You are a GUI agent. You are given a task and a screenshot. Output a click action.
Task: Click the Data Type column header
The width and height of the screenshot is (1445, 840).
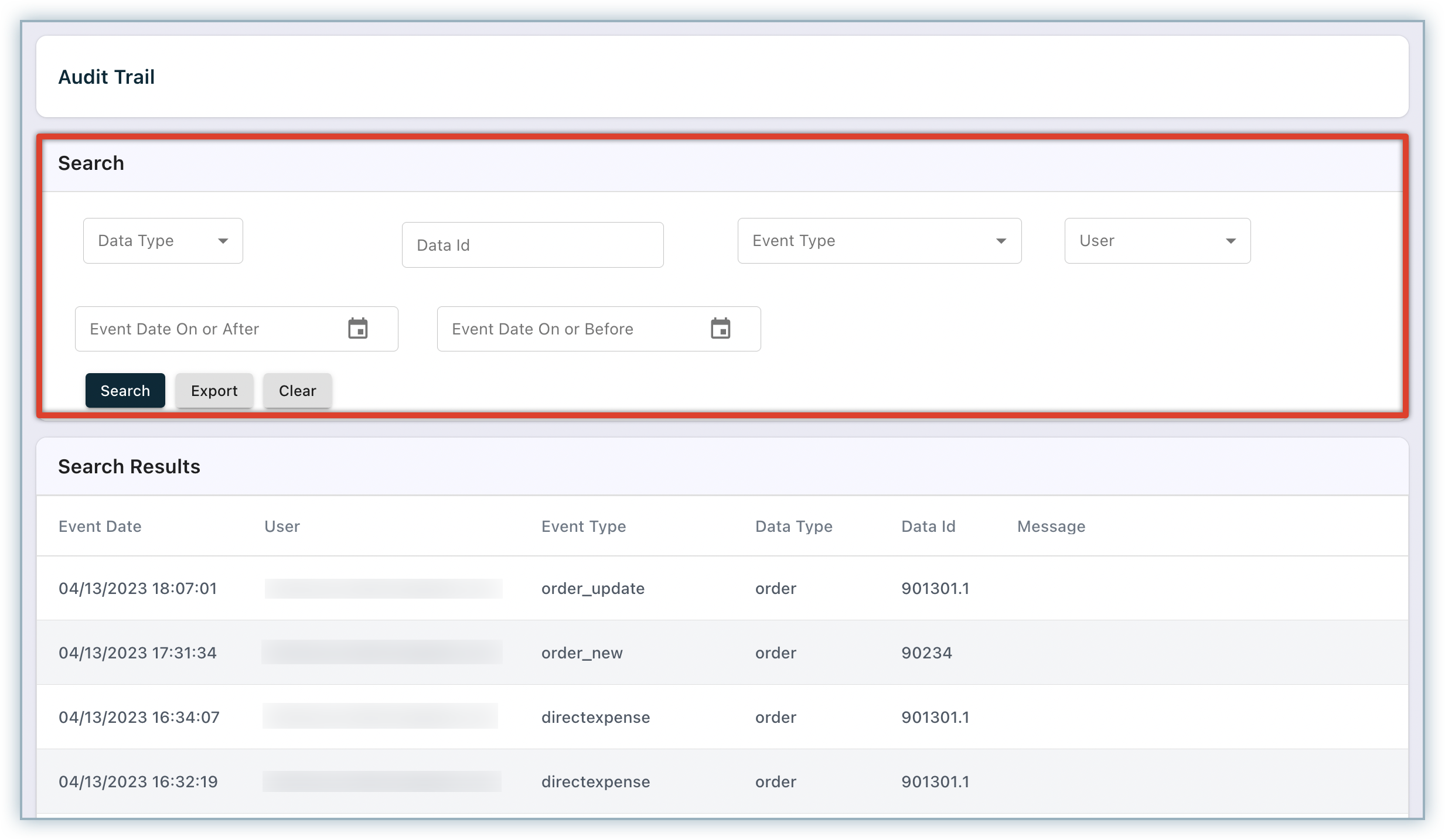click(x=793, y=527)
